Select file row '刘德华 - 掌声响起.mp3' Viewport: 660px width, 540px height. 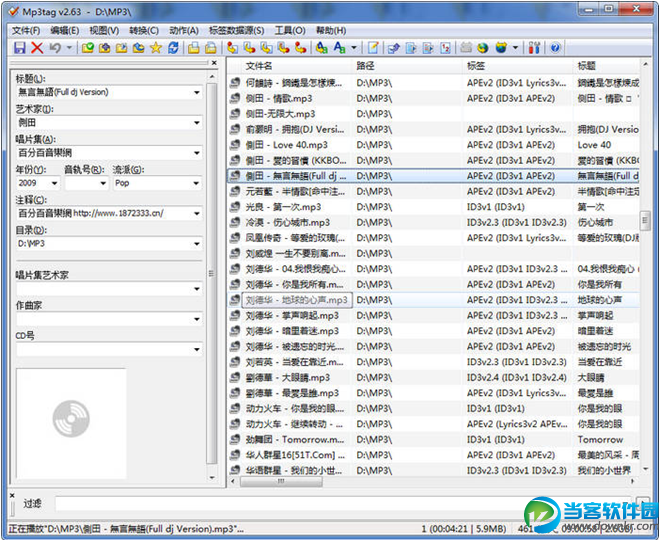point(434,316)
